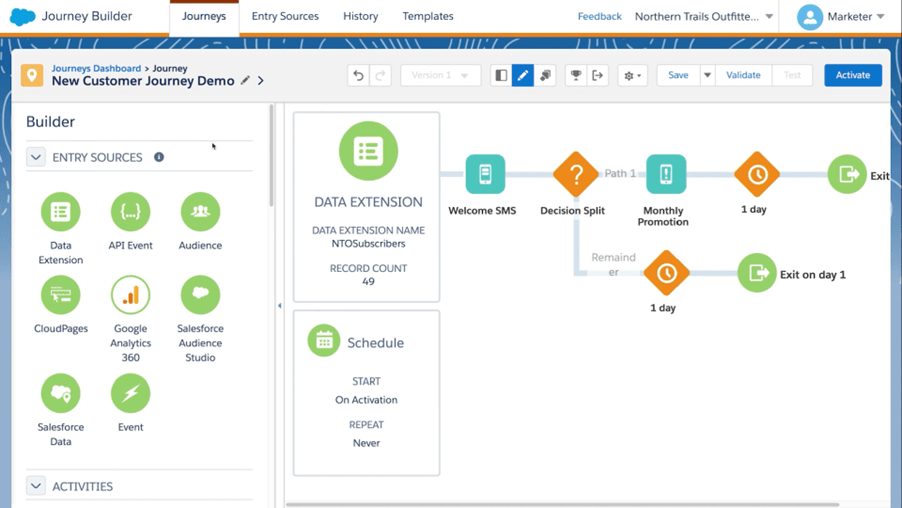Image resolution: width=902 pixels, height=508 pixels.
Task: Select the Path 1 Exit icon
Action: [x=847, y=174]
